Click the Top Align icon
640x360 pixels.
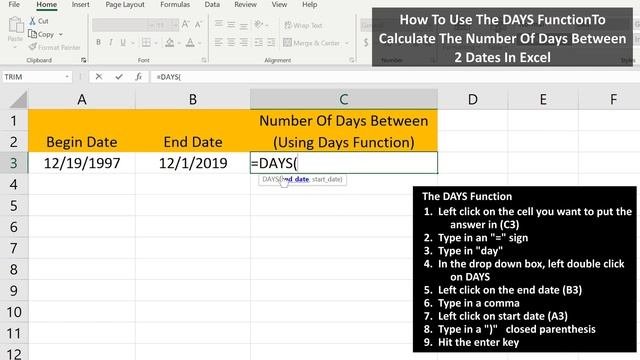219,24
